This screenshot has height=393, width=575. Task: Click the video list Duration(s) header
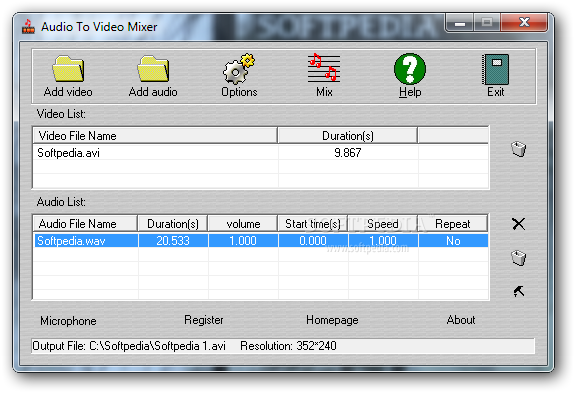pos(348,136)
